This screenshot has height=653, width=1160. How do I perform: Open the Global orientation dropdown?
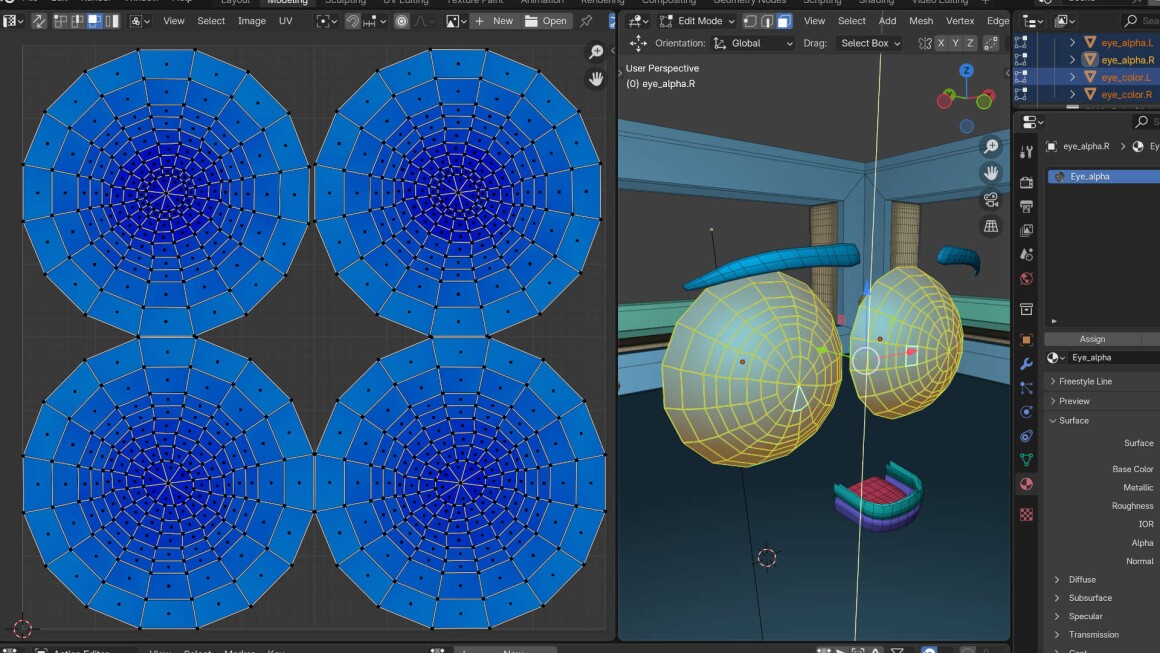pos(753,44)
